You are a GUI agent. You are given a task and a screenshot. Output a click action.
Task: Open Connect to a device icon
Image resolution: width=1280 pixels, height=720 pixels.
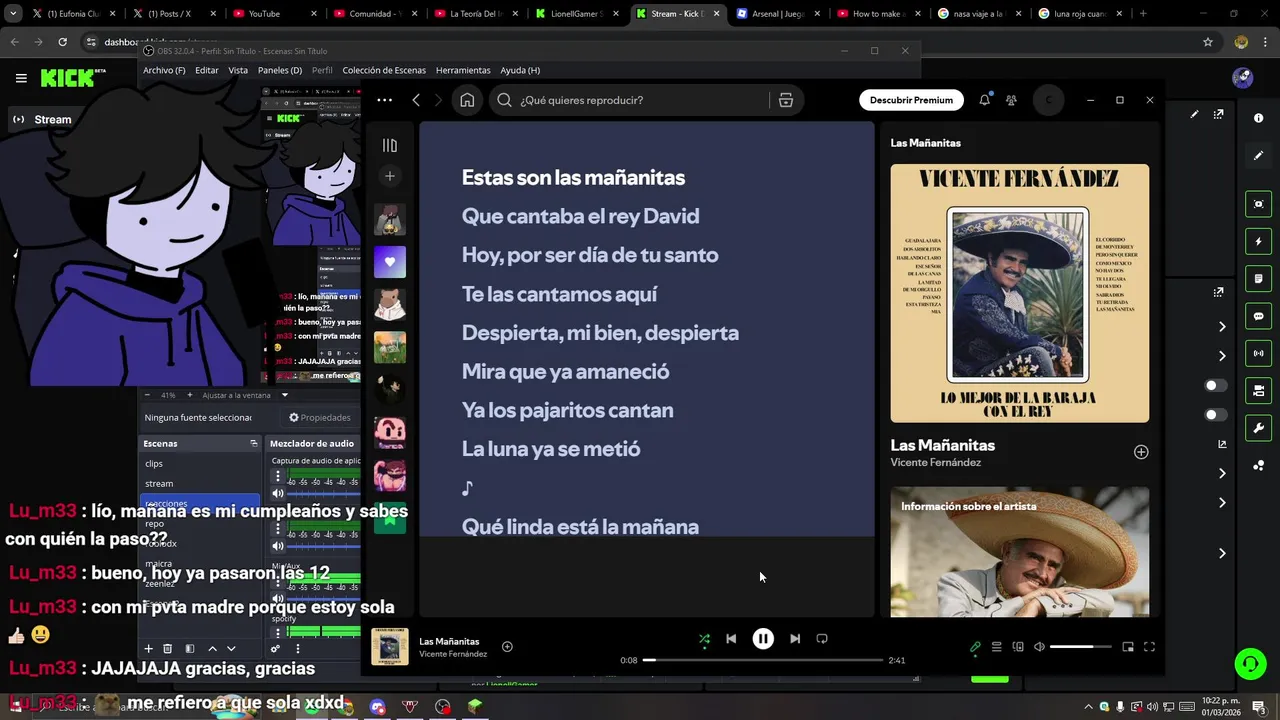(x=1018, y=647)
